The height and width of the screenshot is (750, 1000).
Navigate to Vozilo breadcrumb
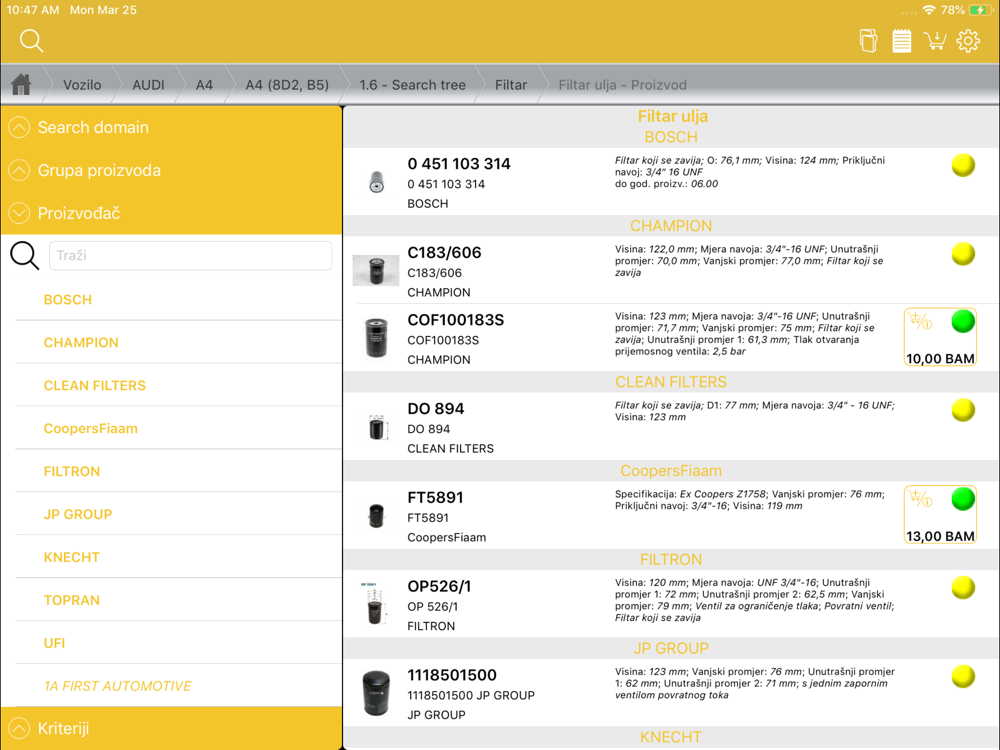(82, 85)
